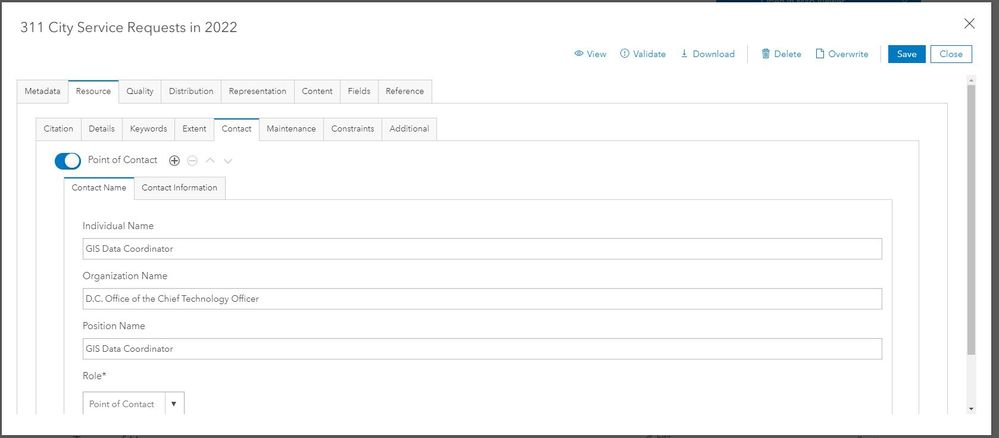999x438 pixels.
Task: Switch to the Contact Information tab
Action: pyautogui.click(x=179, y=188)
